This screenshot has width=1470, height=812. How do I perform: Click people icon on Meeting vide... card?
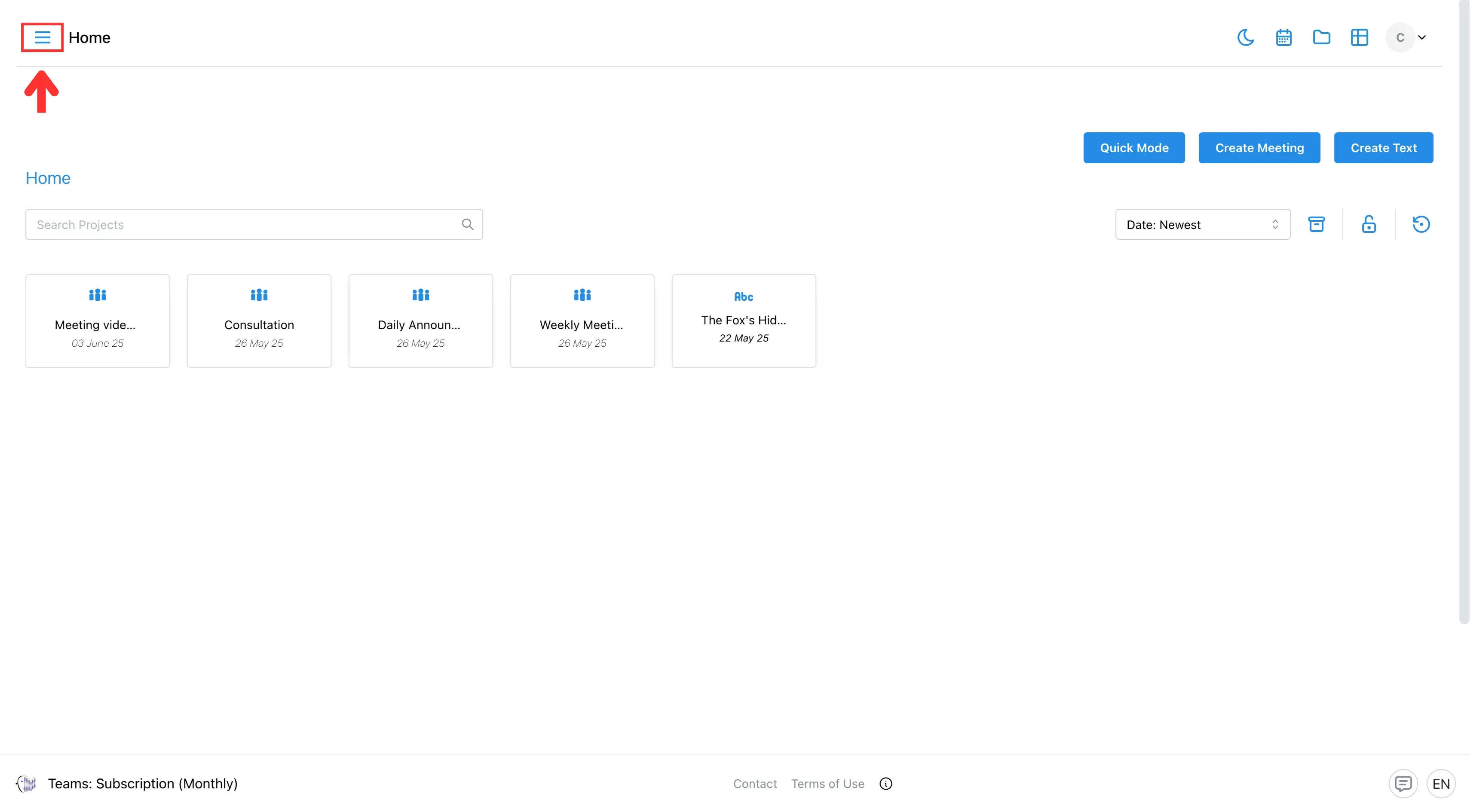pos(98,295)
